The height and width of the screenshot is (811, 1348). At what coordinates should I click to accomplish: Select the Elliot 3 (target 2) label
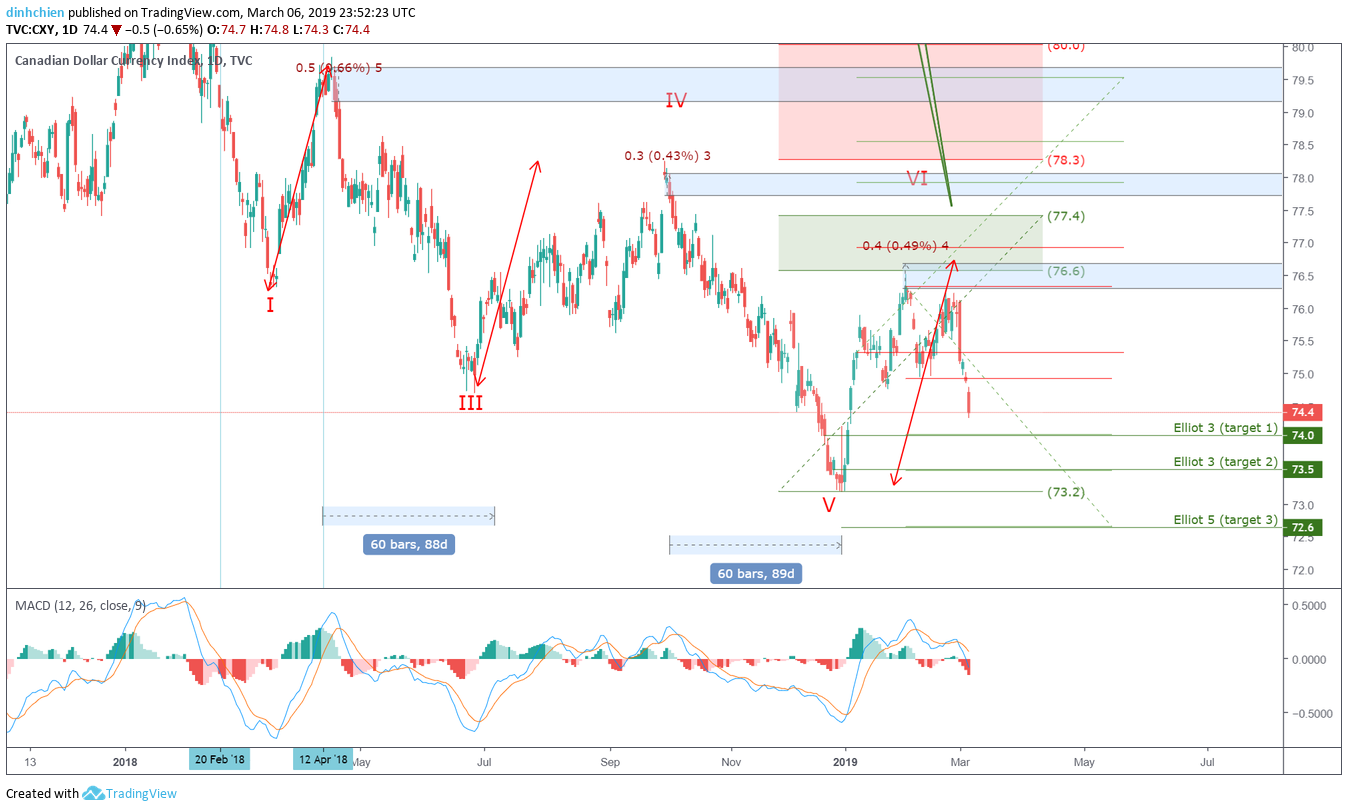1225,462
